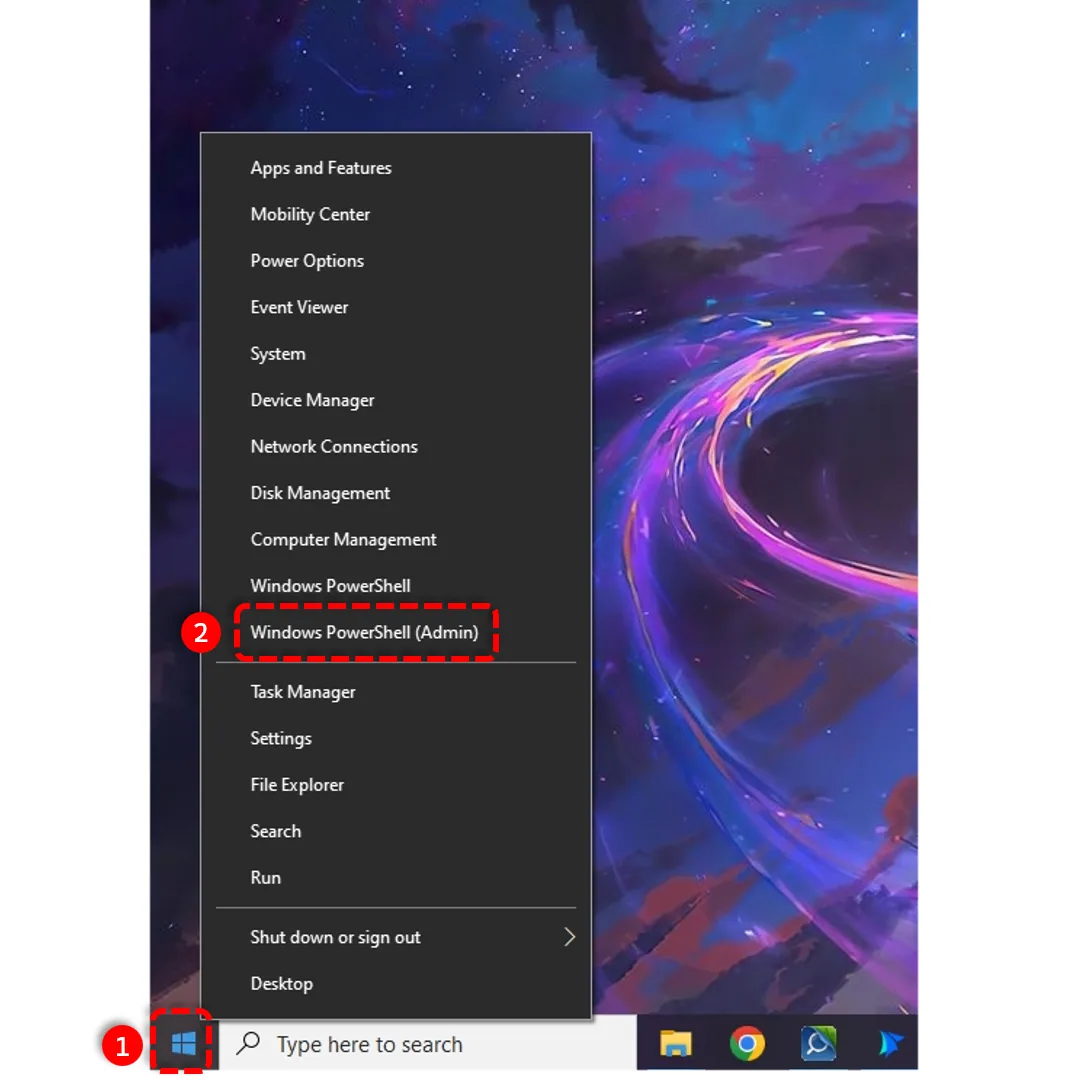Launch Google Chrome from the taskbar
Image resolution: width=1071 pixels, height=1079 pixels.
[x=747, y=1043]
